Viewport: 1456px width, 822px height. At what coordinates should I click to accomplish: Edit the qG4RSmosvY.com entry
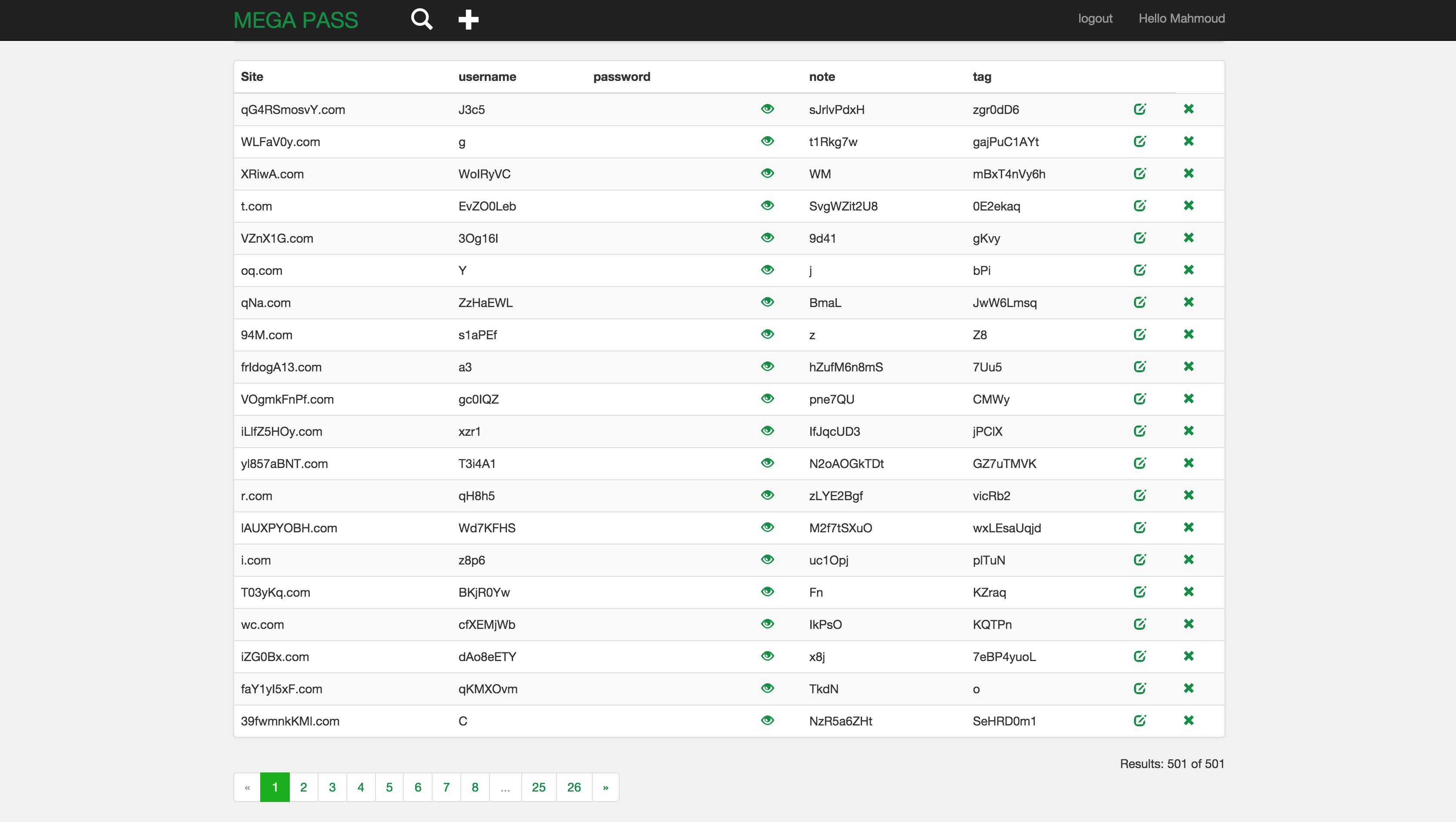pos(1140,109)
